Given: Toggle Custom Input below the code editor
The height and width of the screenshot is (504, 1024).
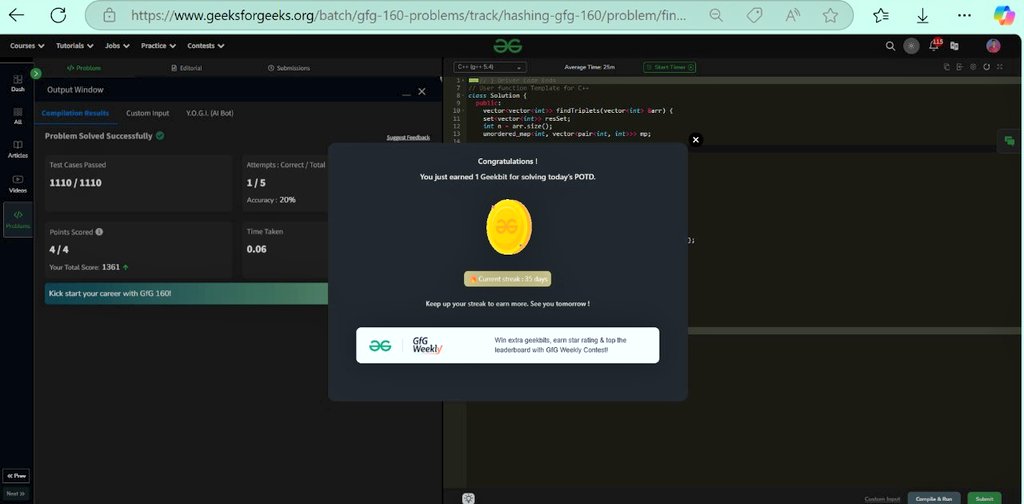Looking at the screenshot, I should pos(882,499).
